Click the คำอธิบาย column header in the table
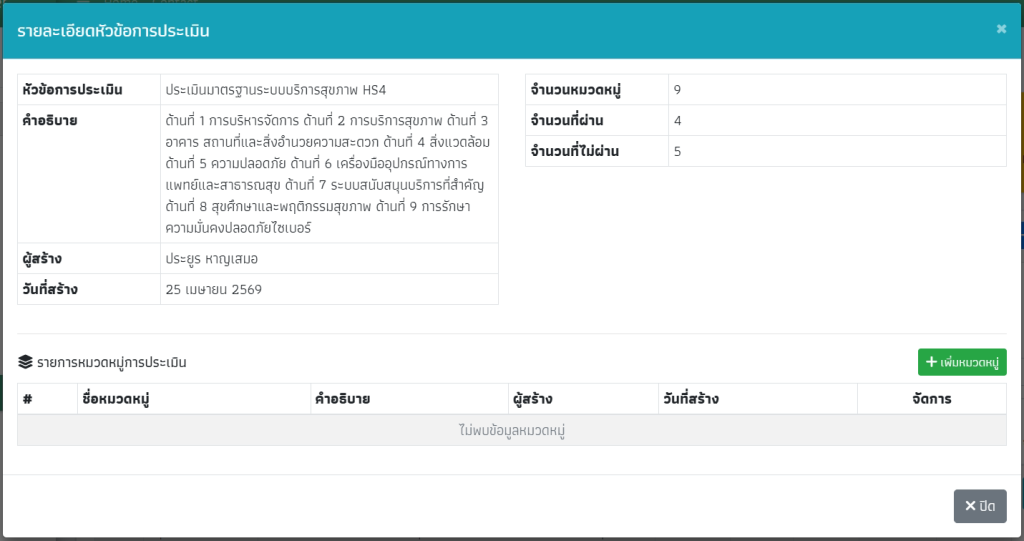The height and width of the screenshot is (541, 1024). coord(342,399)
